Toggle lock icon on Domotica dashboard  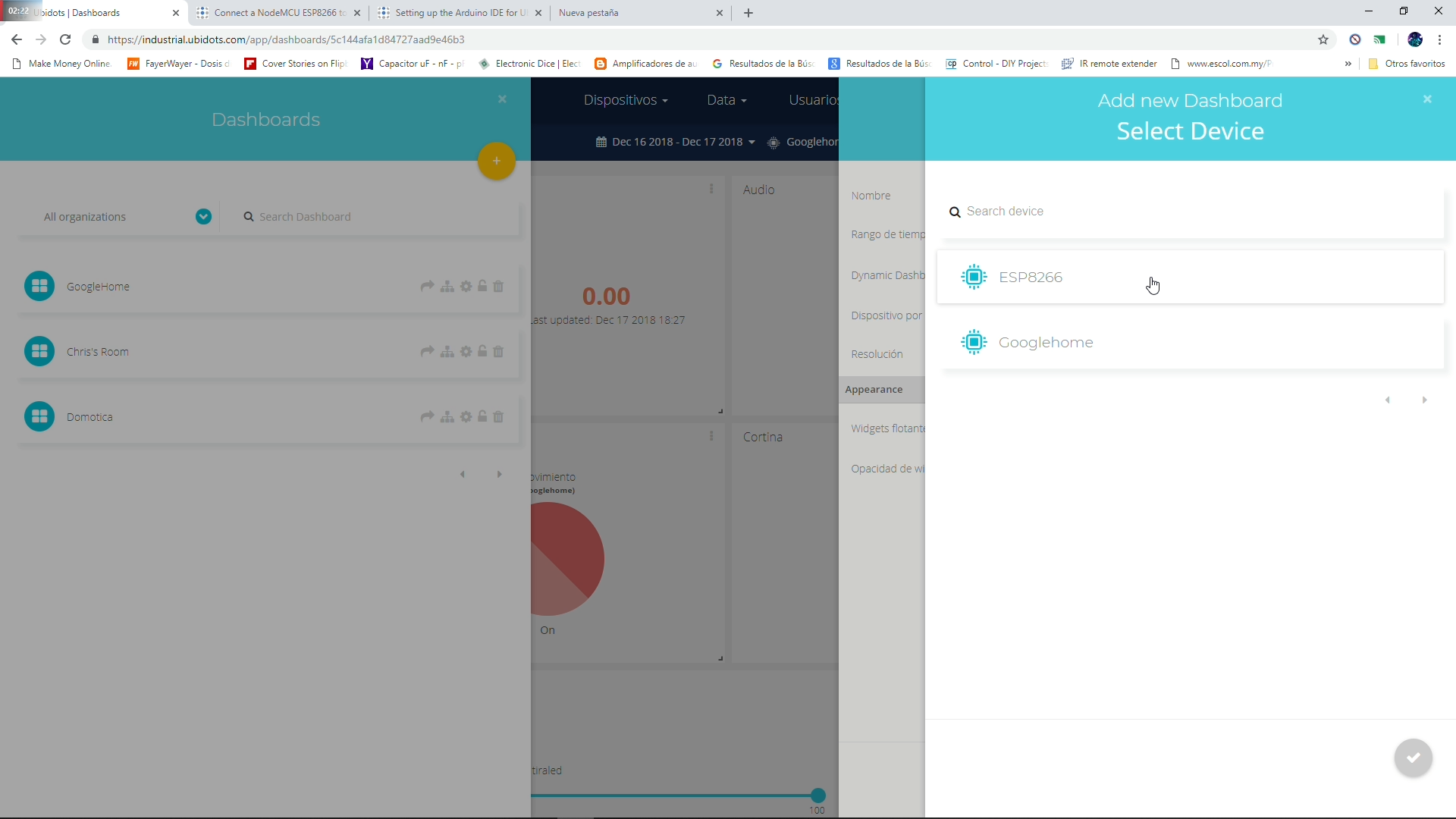point(482,417)
